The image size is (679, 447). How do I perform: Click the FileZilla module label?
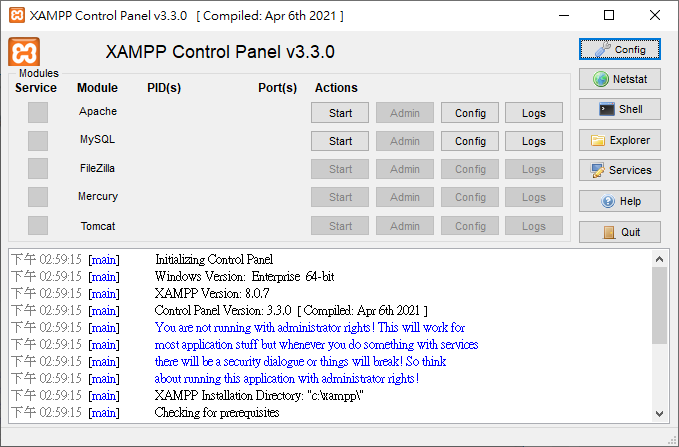[x=97, y=168]
